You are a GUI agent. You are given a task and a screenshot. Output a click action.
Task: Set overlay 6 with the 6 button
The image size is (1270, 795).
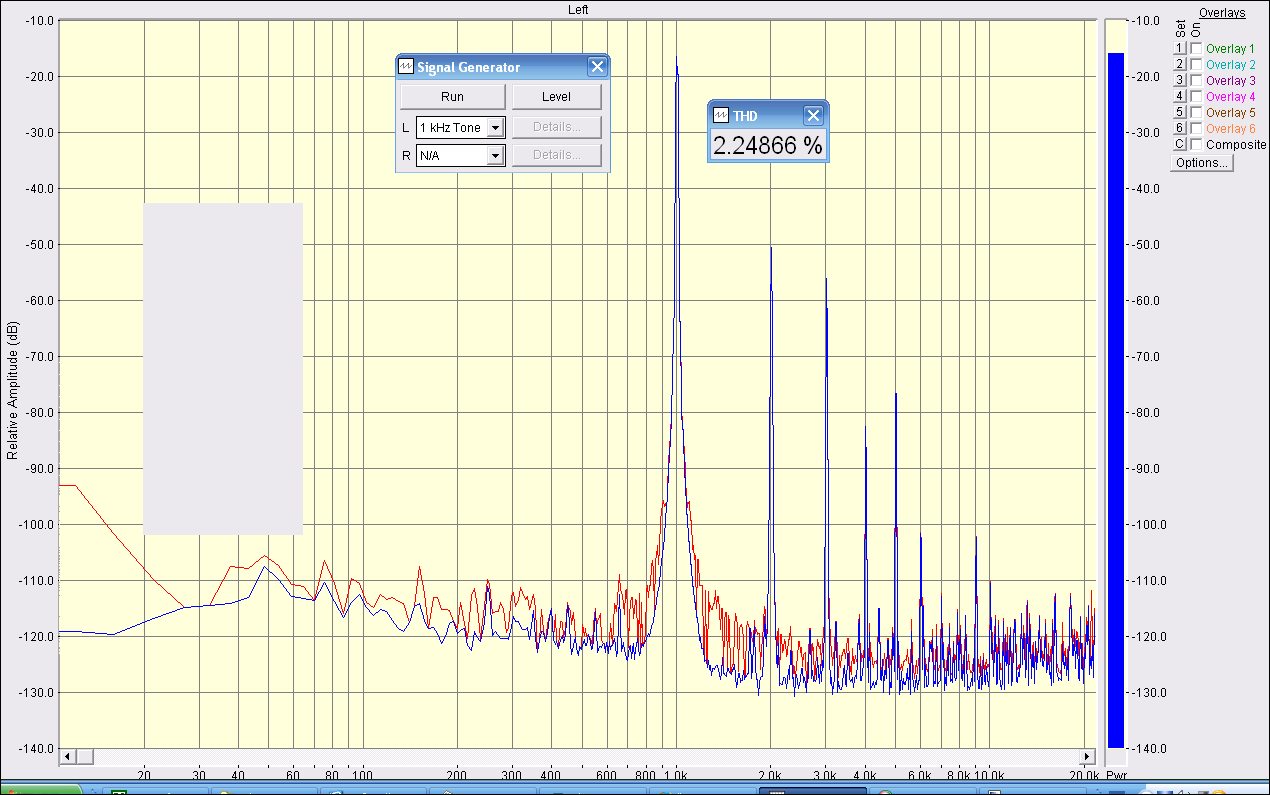click(x=1180, y=128)
